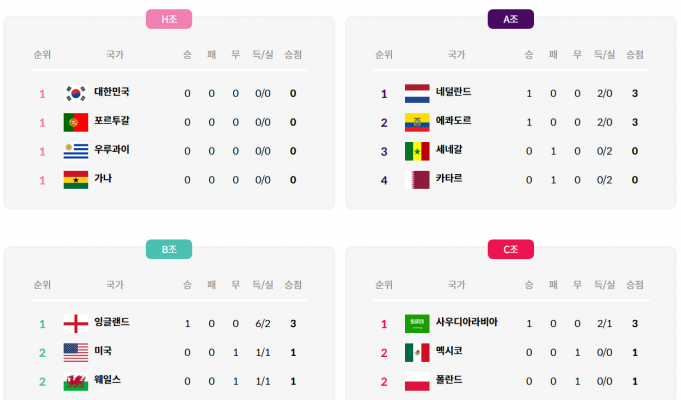Click the South Korea flag icon
Screen dimensions: 681x400
[x=75, y=94]
